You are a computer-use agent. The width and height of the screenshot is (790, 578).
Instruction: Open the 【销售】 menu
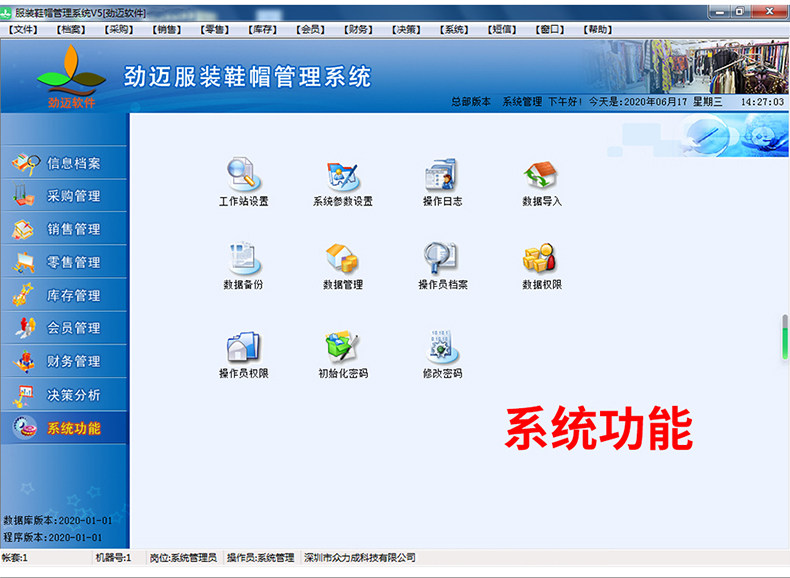tap(166, 30)
